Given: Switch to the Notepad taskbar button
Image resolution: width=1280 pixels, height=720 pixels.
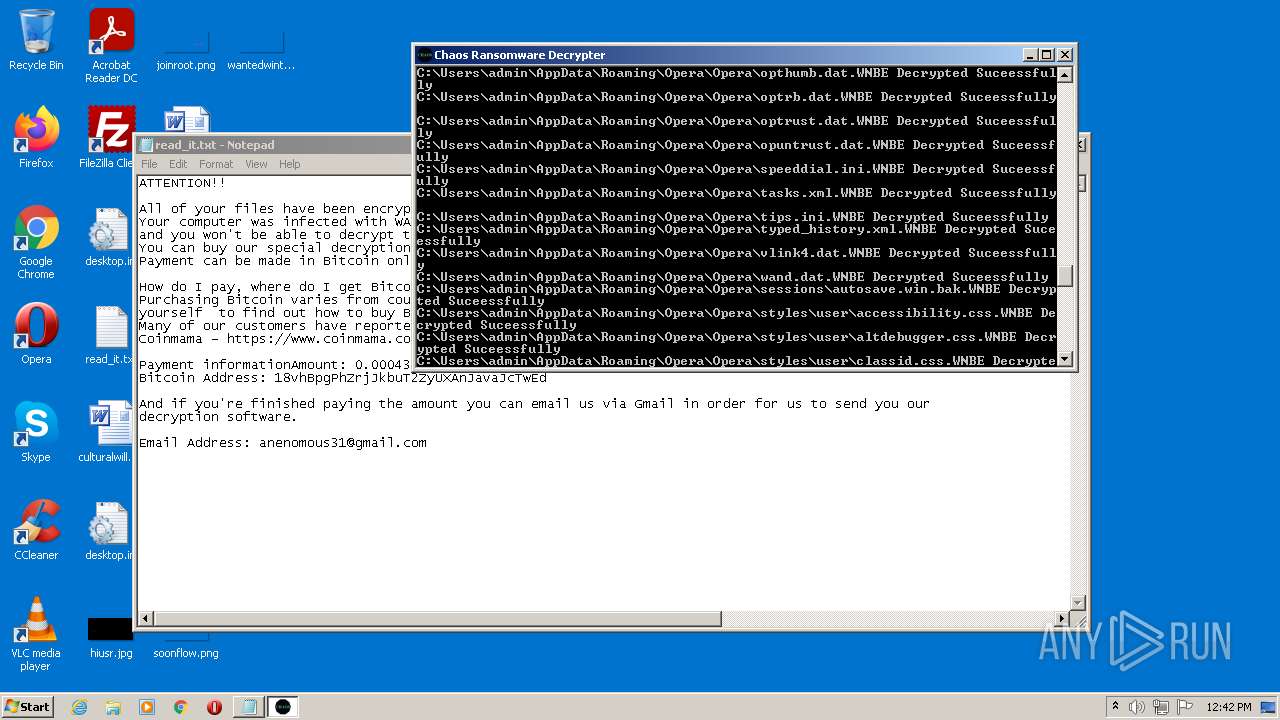Looking at the screenshot, I should coord(247,707).
